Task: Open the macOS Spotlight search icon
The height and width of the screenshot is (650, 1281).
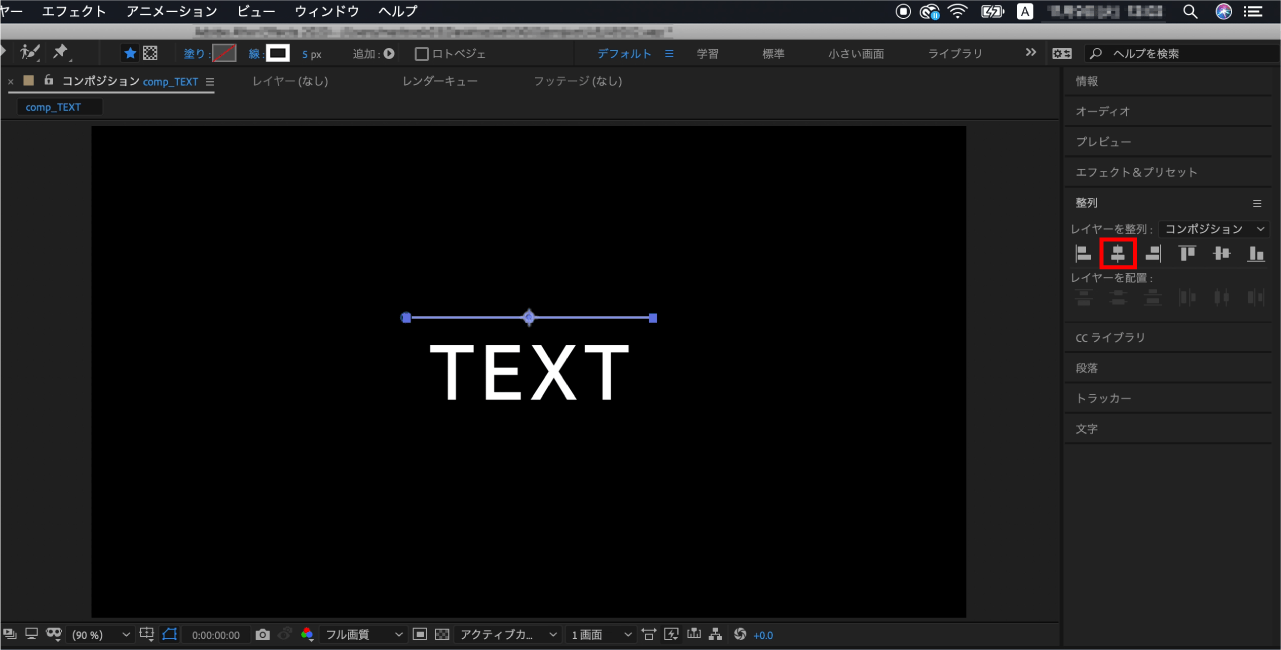Action: point(1190,12)
